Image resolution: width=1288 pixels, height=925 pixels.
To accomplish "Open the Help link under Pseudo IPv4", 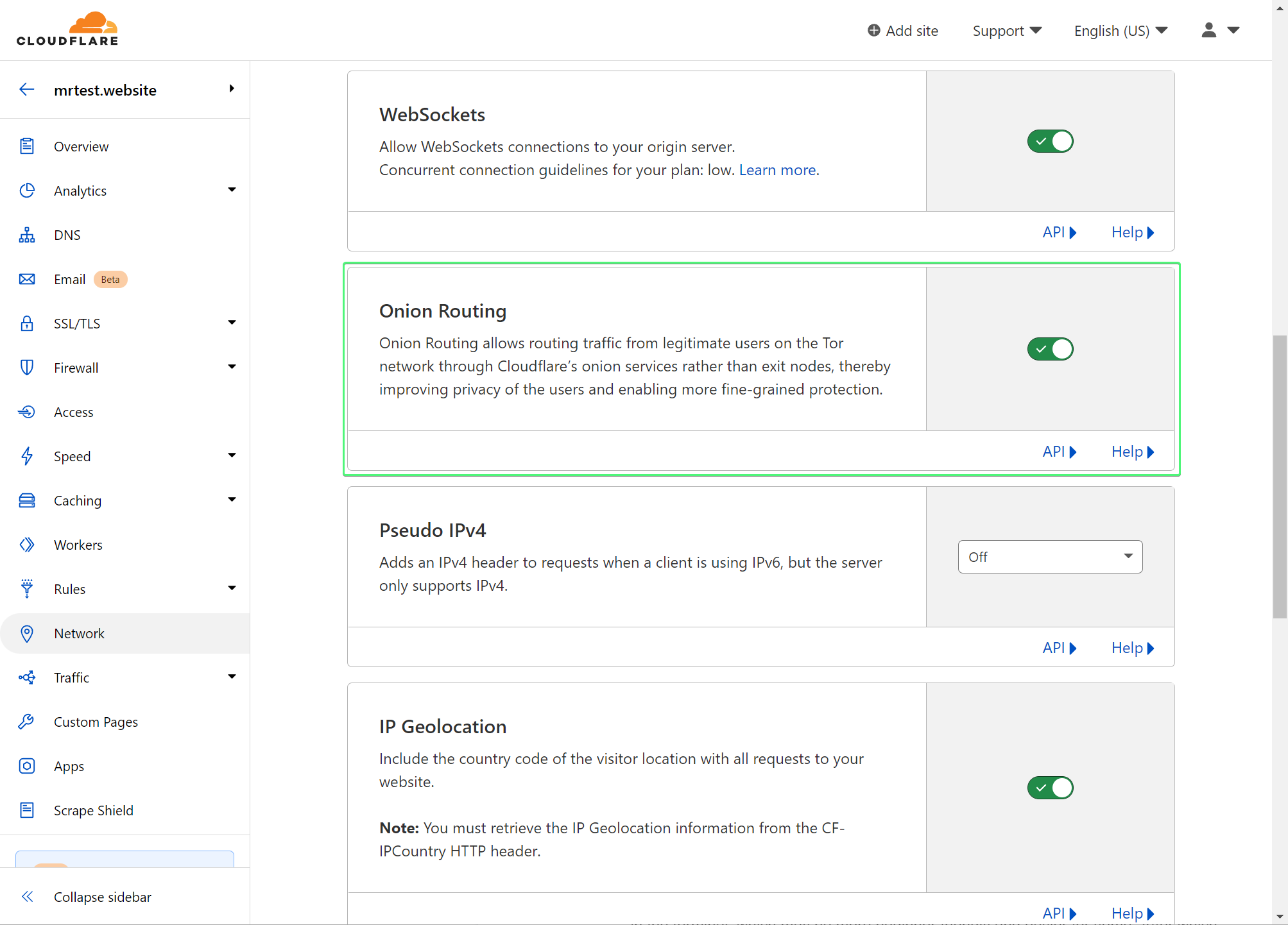I will (x=1133, y=648).
